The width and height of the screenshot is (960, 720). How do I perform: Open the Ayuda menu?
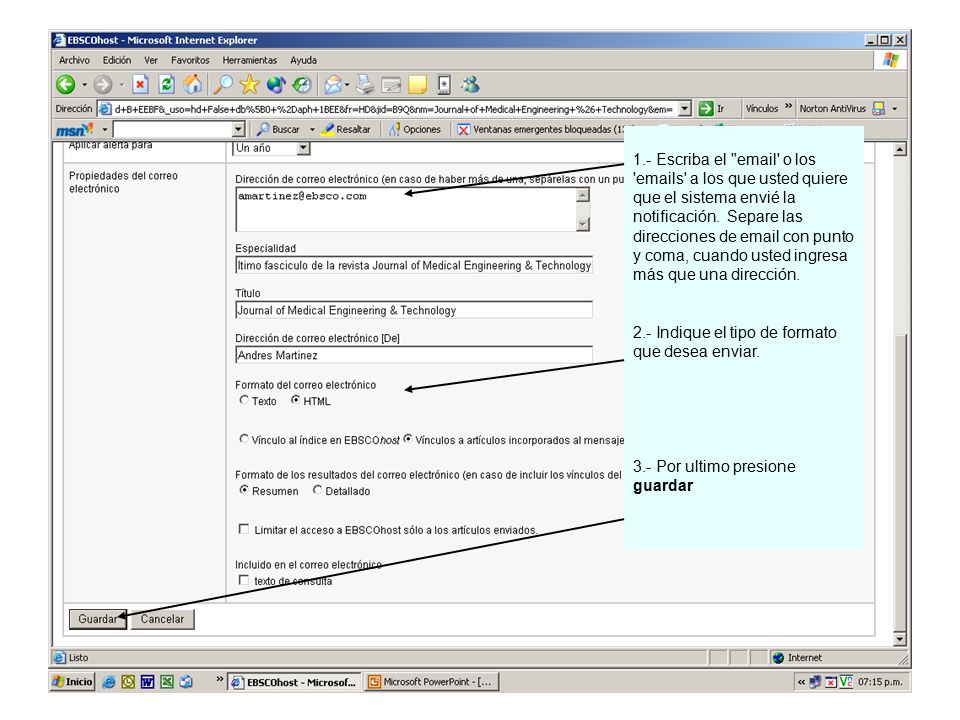tap(304, 60)
